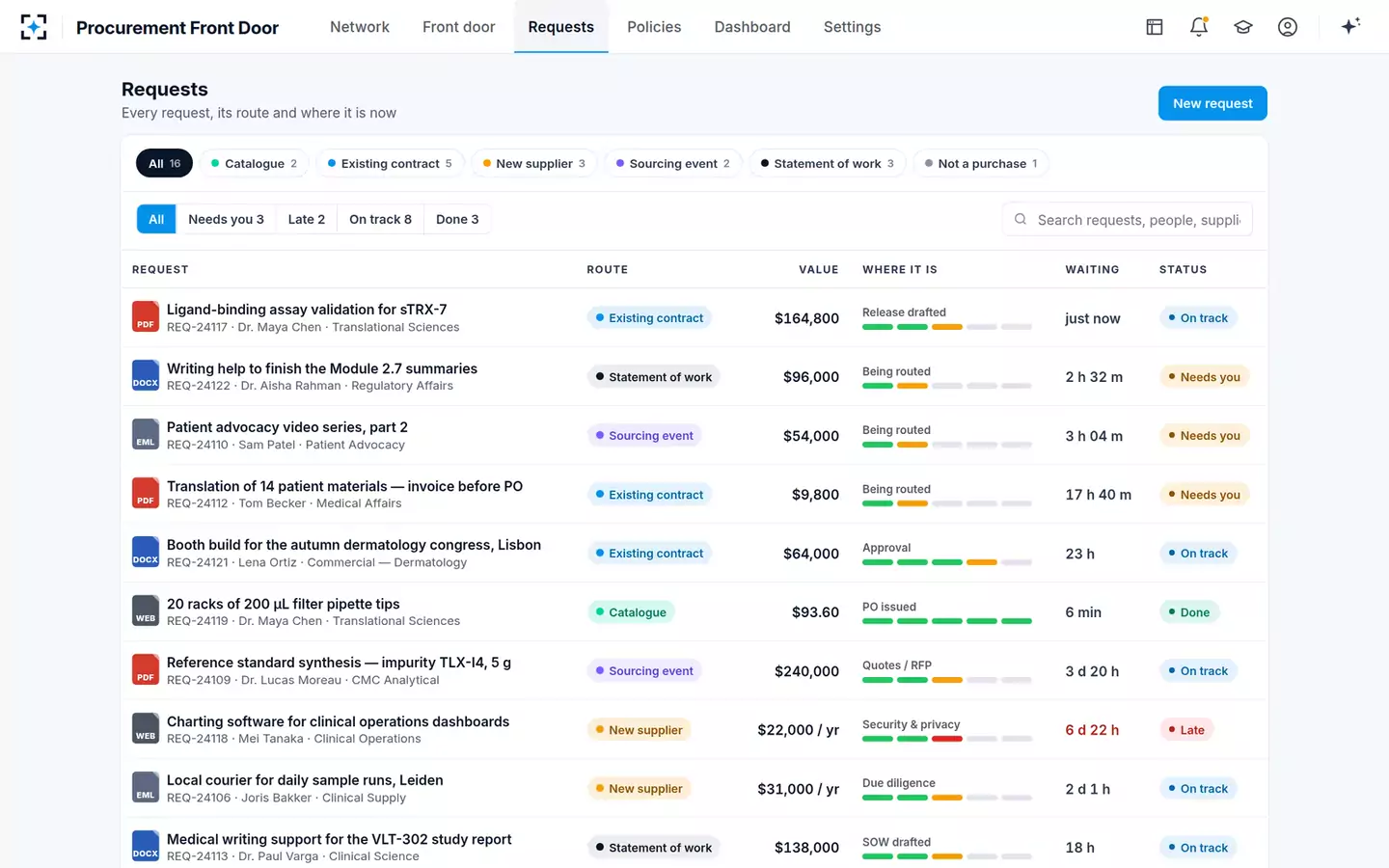1389x868 pixels.
Task: Focus the Search requests input field
Action: click(1128, 220)
